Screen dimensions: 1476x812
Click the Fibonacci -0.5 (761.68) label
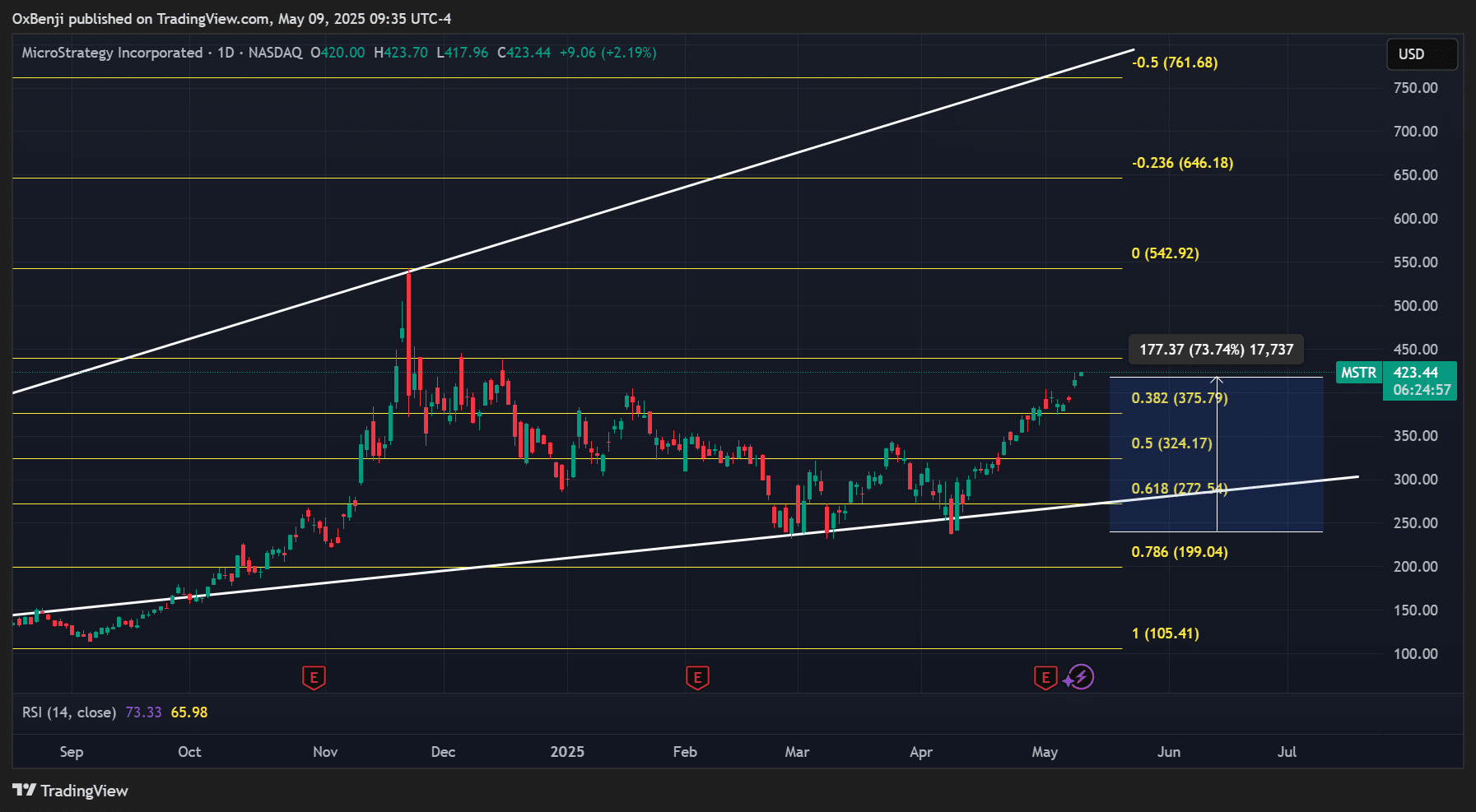click(1175, 63)
